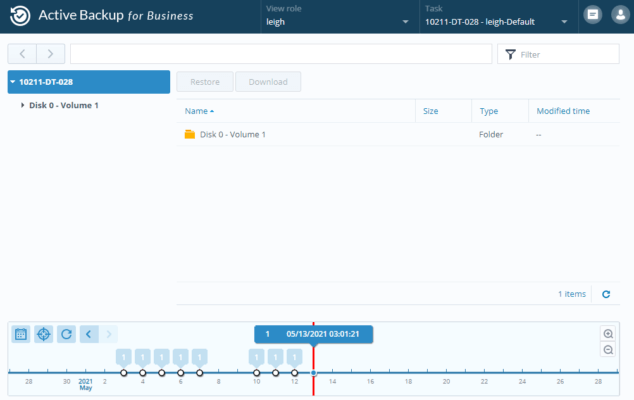Click the 1 items count text
634x400 pixels.
pyautogui.click(x=572, y=294)
